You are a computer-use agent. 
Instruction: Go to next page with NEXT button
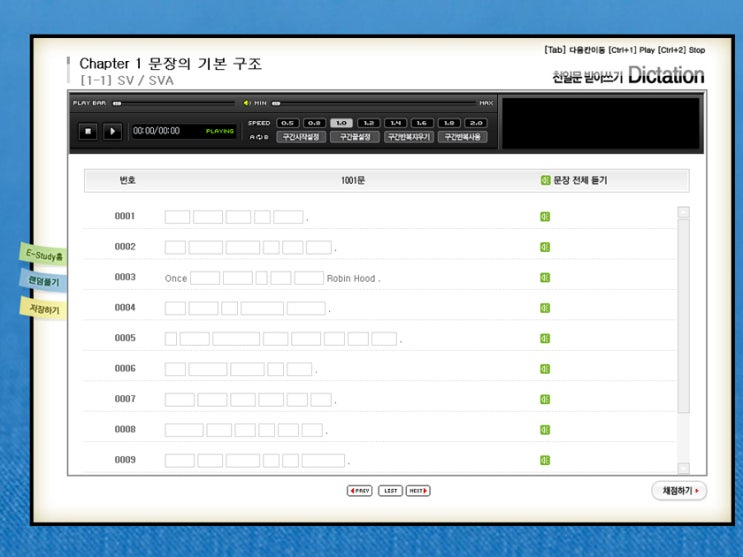(x=418, y=491)
